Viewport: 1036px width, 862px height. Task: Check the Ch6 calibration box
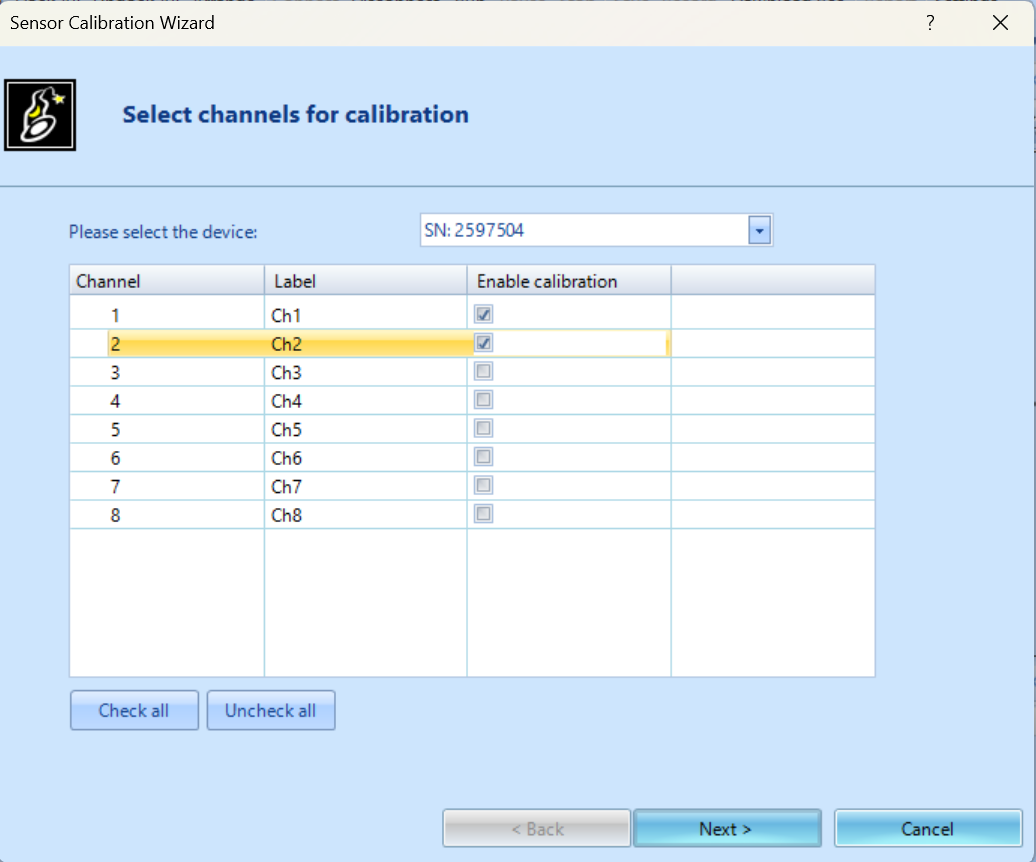(484, 457)
